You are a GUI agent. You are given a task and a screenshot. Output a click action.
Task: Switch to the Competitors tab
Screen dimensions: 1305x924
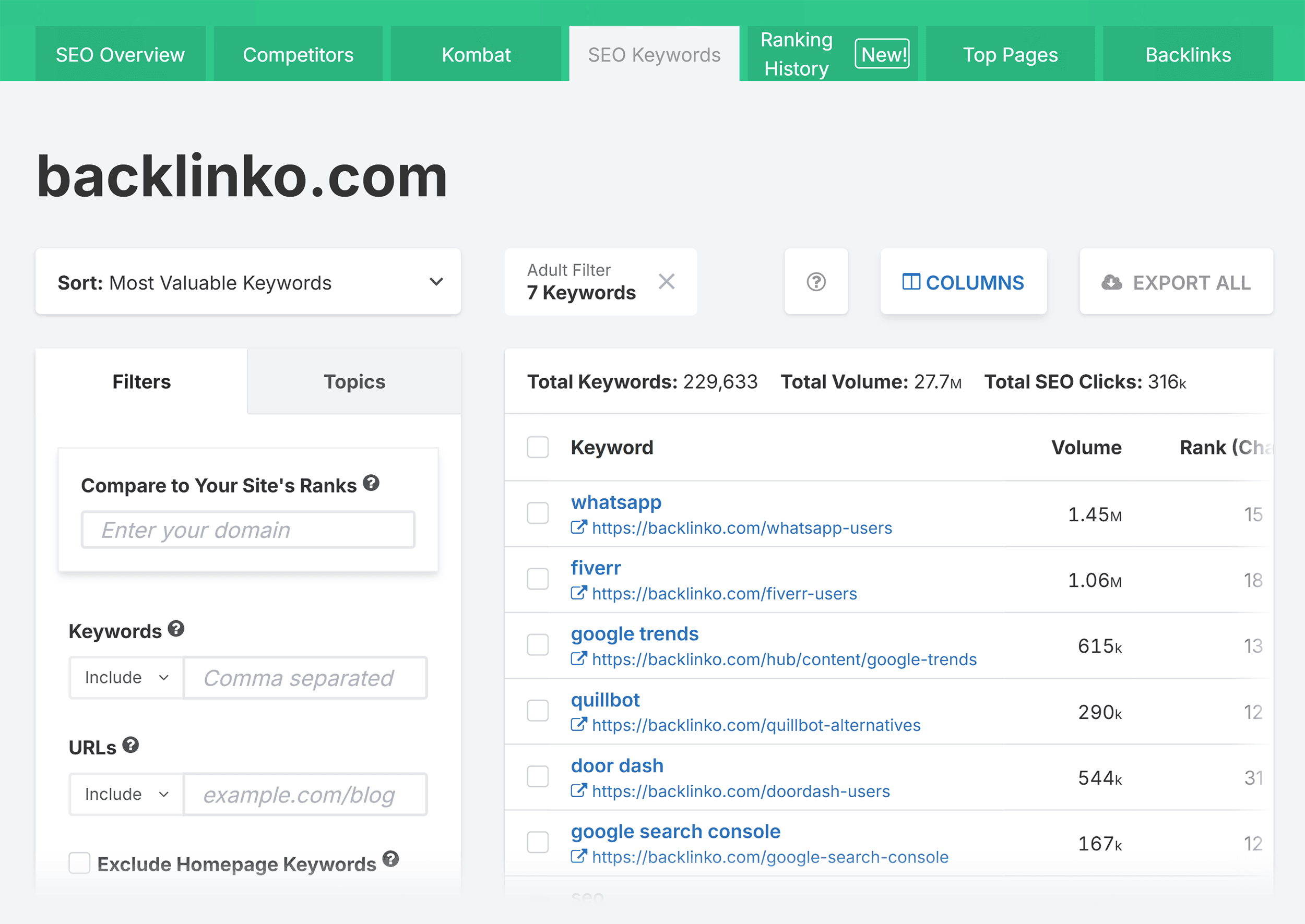click(x=298, y=54)
